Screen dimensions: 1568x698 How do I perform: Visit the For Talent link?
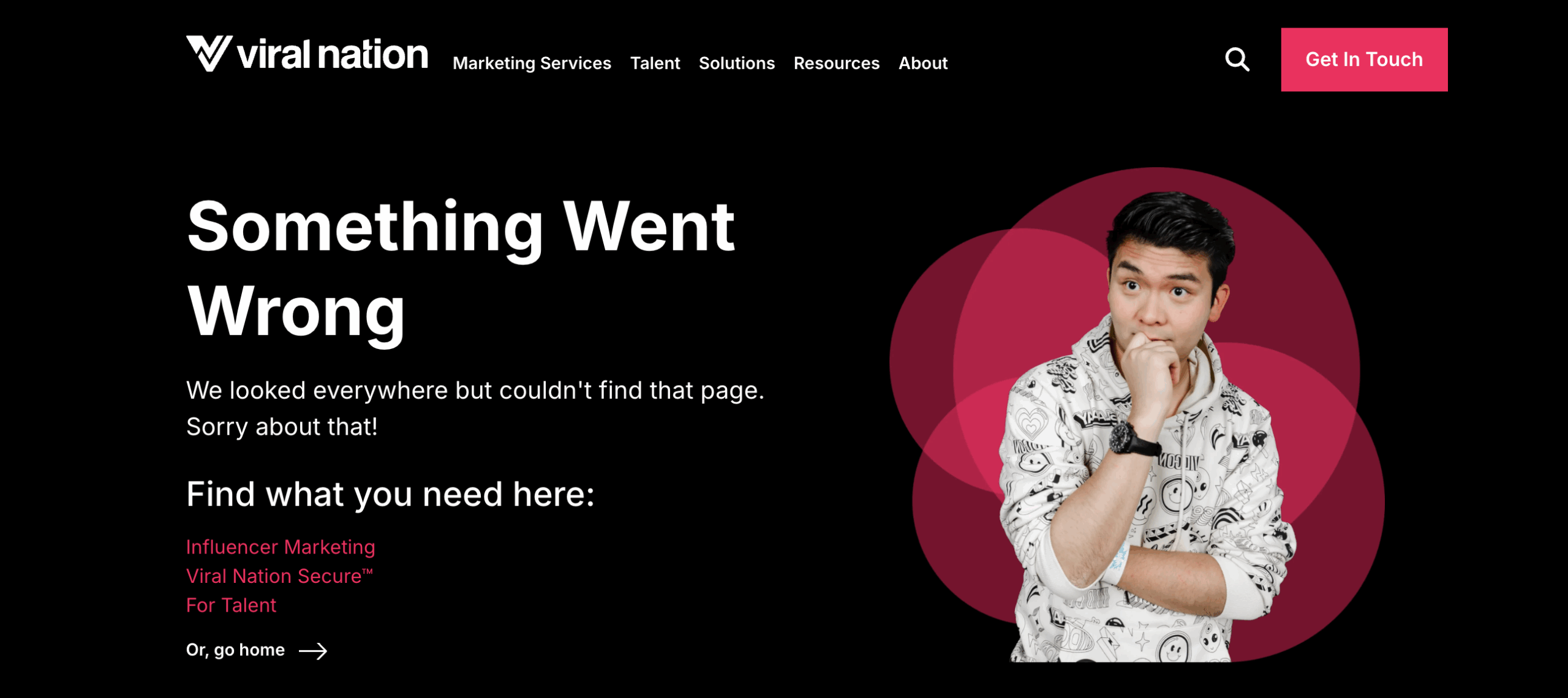(231, 605)
